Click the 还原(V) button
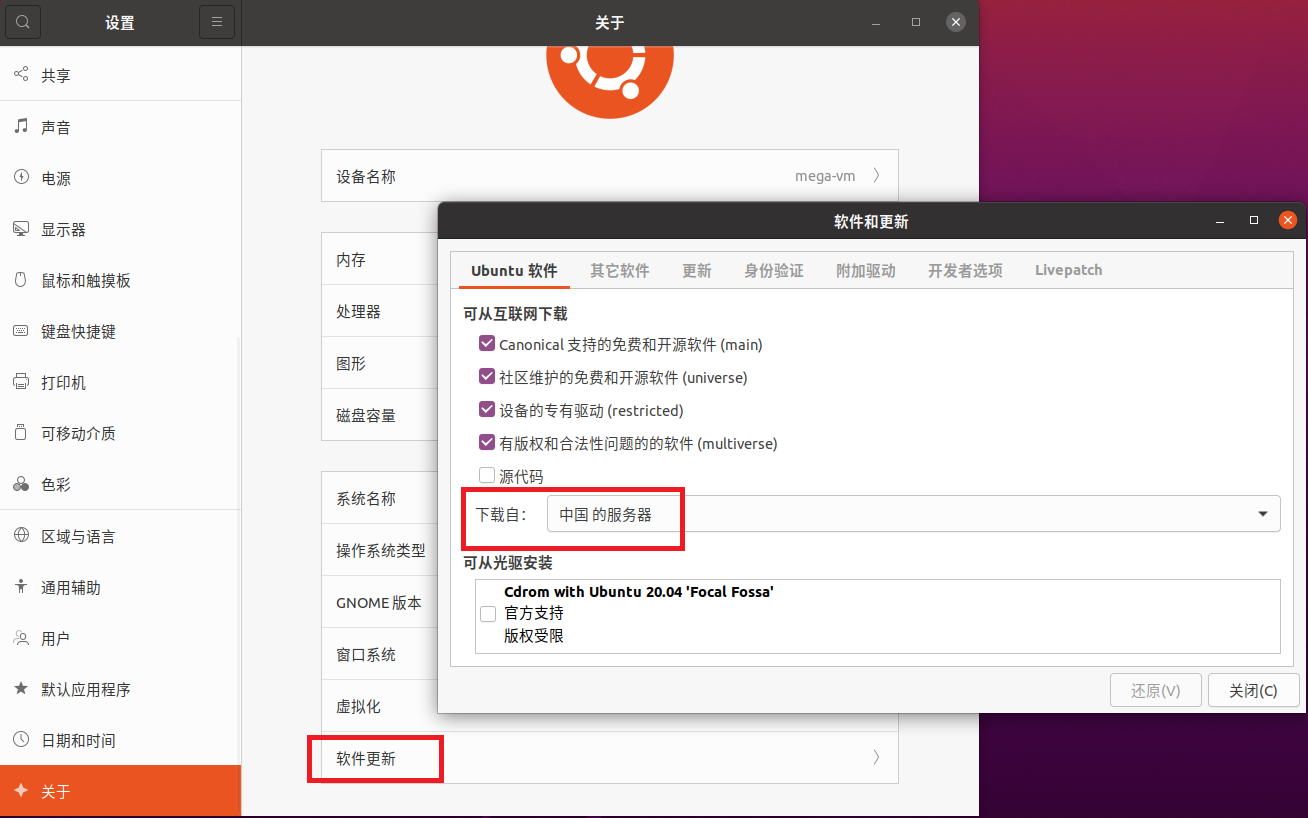This screenshot has height=818, width=1308. [x=1156, y=691]
